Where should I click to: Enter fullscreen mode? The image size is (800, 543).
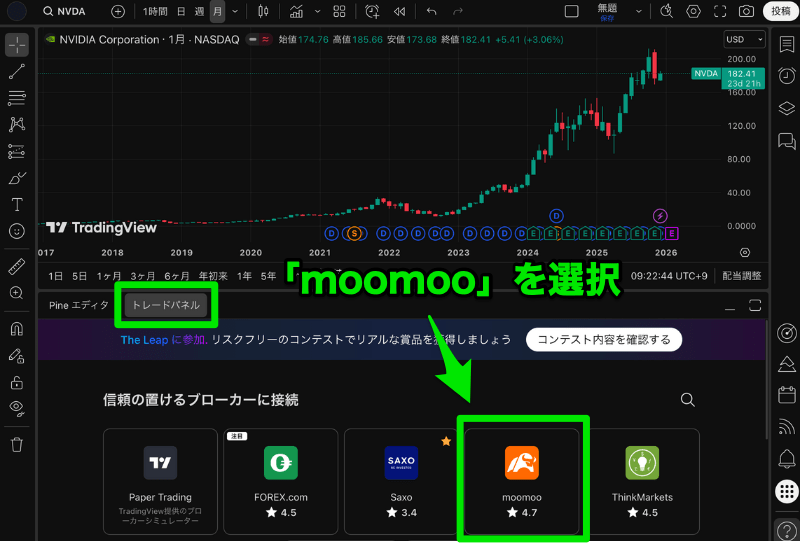click(x=720, y=12)
